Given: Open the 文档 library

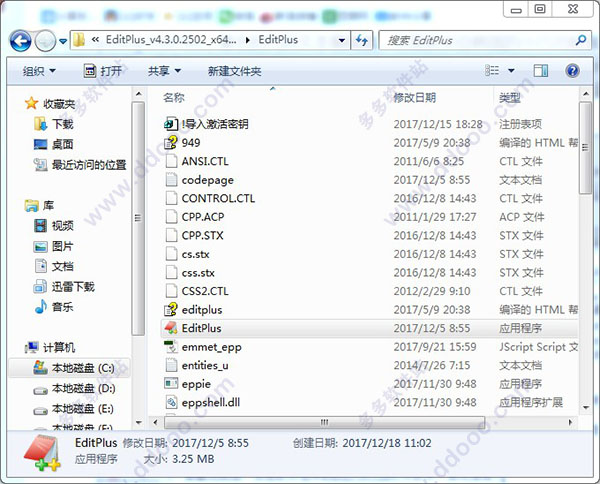Looking at the screenshot, I should pos(54,266).
